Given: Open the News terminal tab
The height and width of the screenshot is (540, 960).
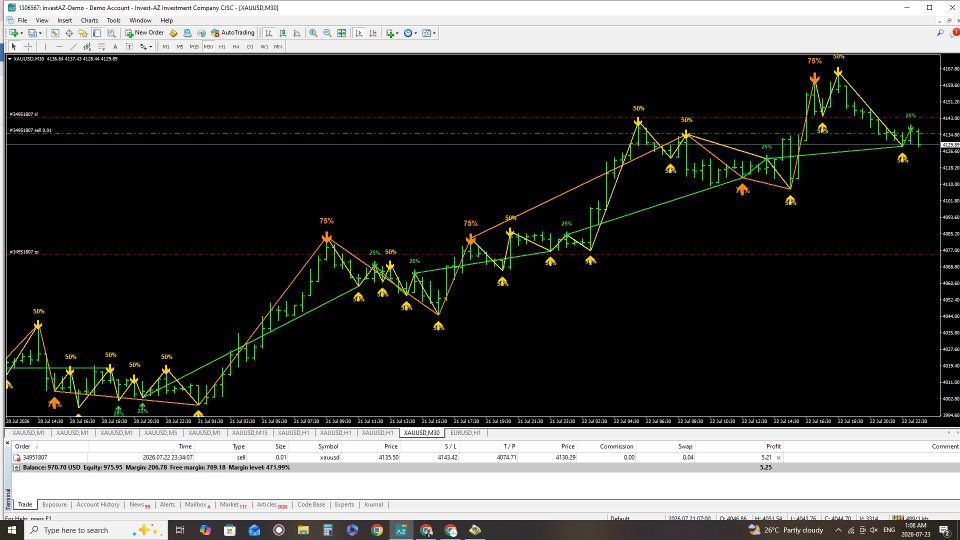Looking at the screenshot, I should pyautogui.click(x=139, y=504).
